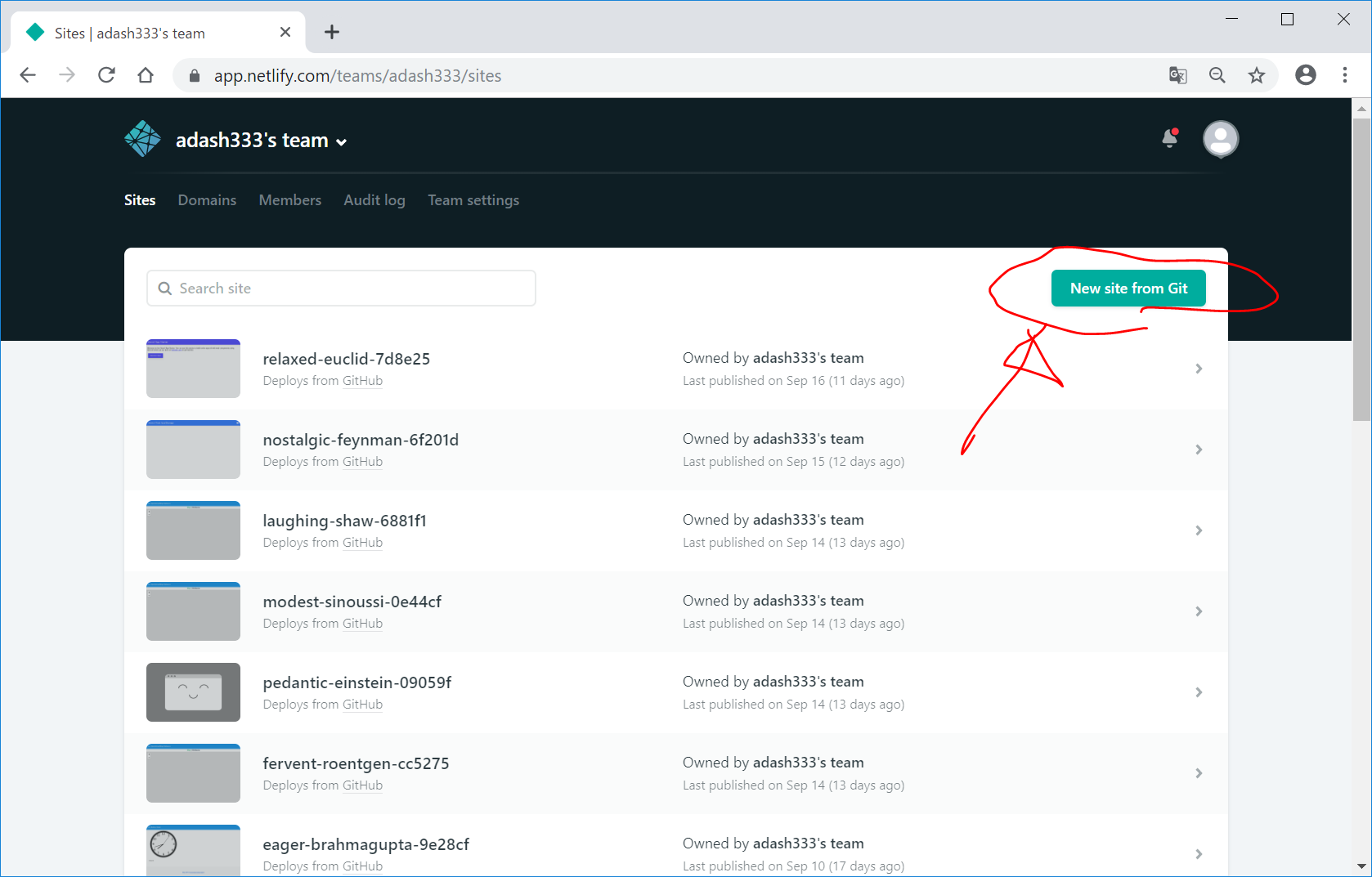Screen dimensions: 1372x877
Task: Switch to the Domains tab
Action: point(207,200)
